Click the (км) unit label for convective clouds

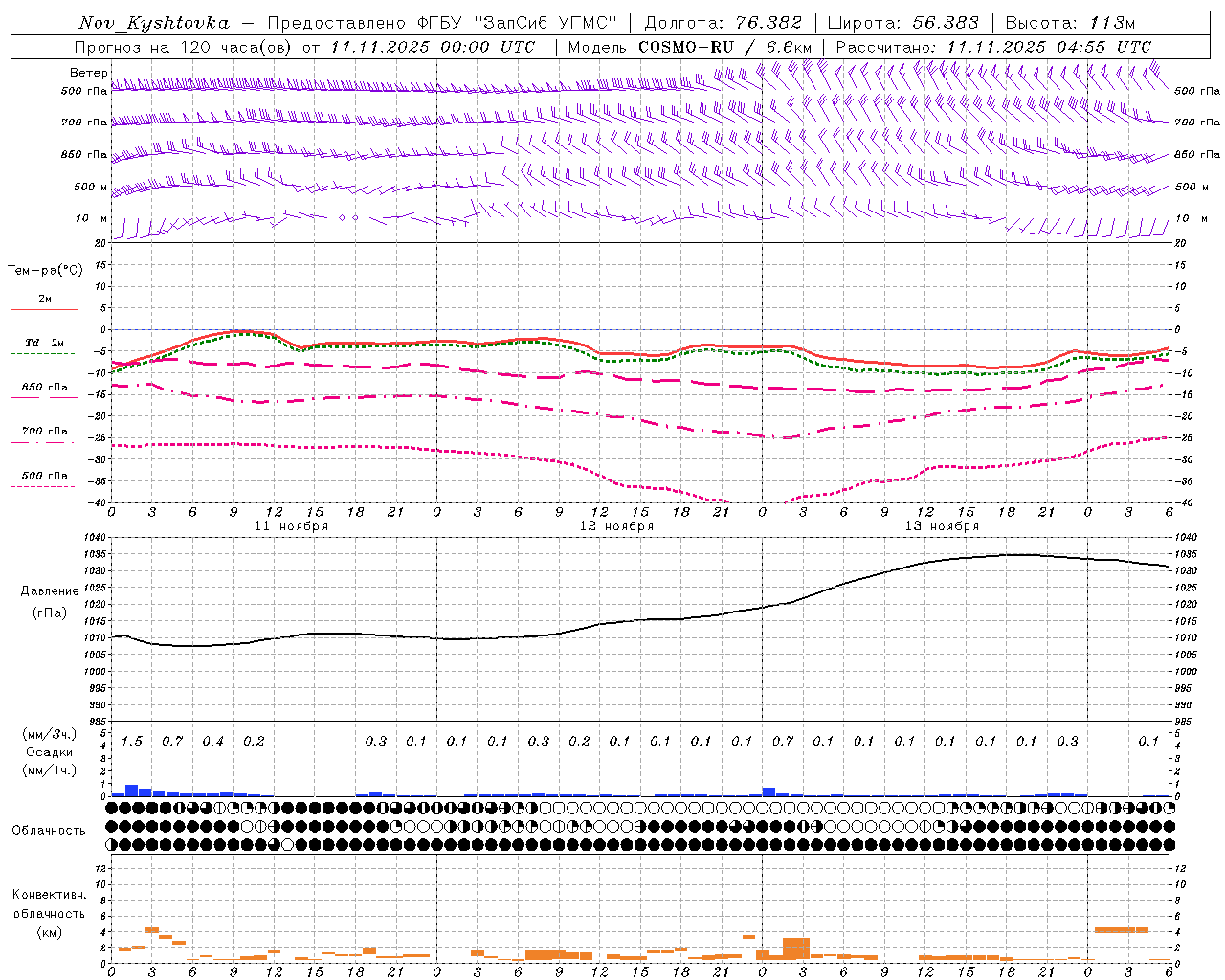pyautogui.click(x=49, y=932)
